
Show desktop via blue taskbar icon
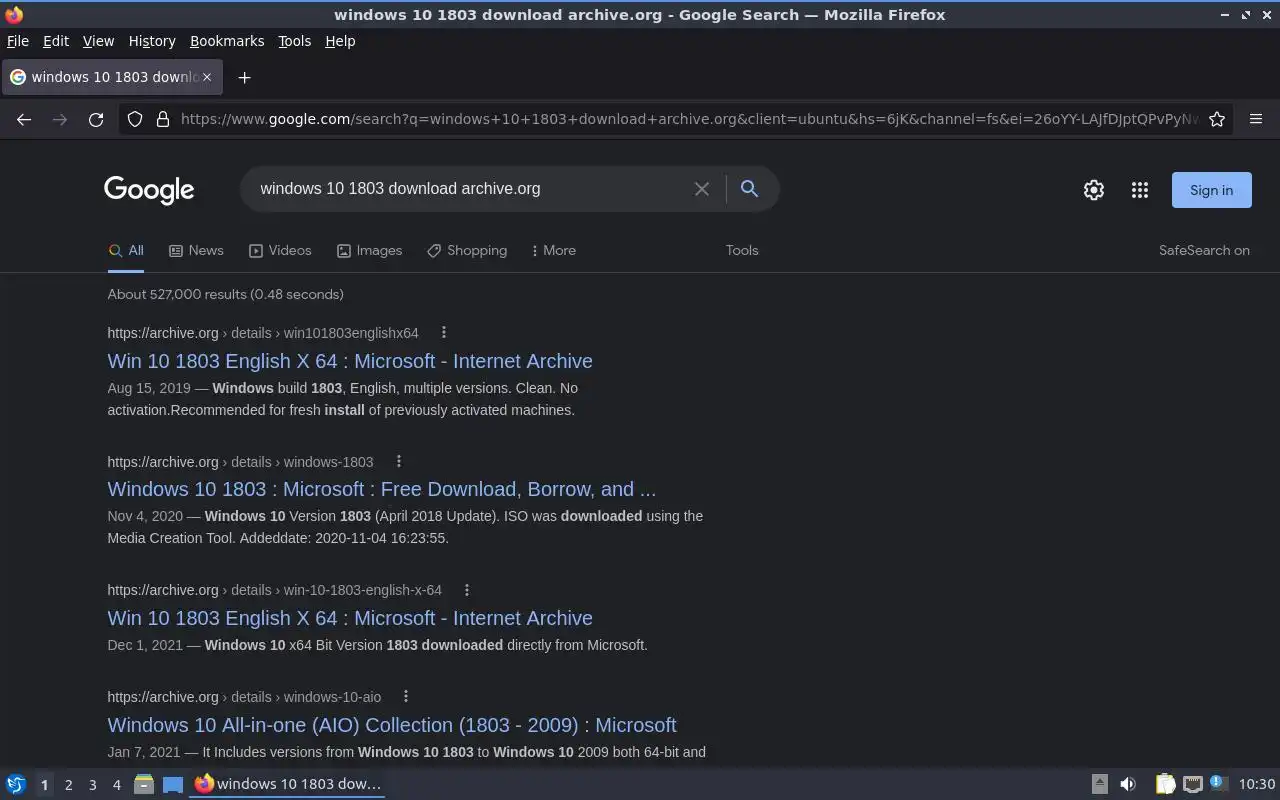point(173,784)
